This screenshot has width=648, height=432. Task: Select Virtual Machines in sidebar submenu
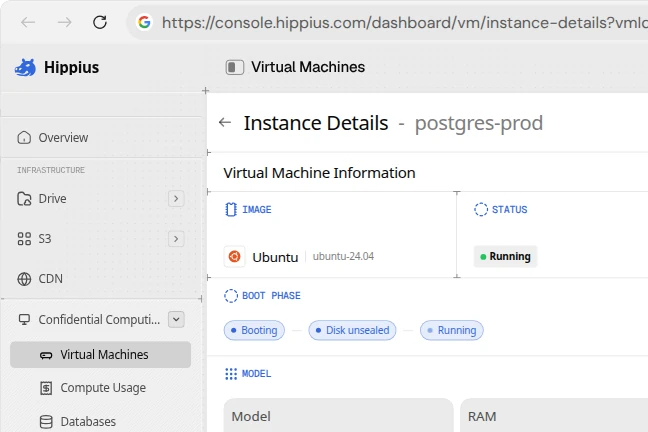coord(100,355)
